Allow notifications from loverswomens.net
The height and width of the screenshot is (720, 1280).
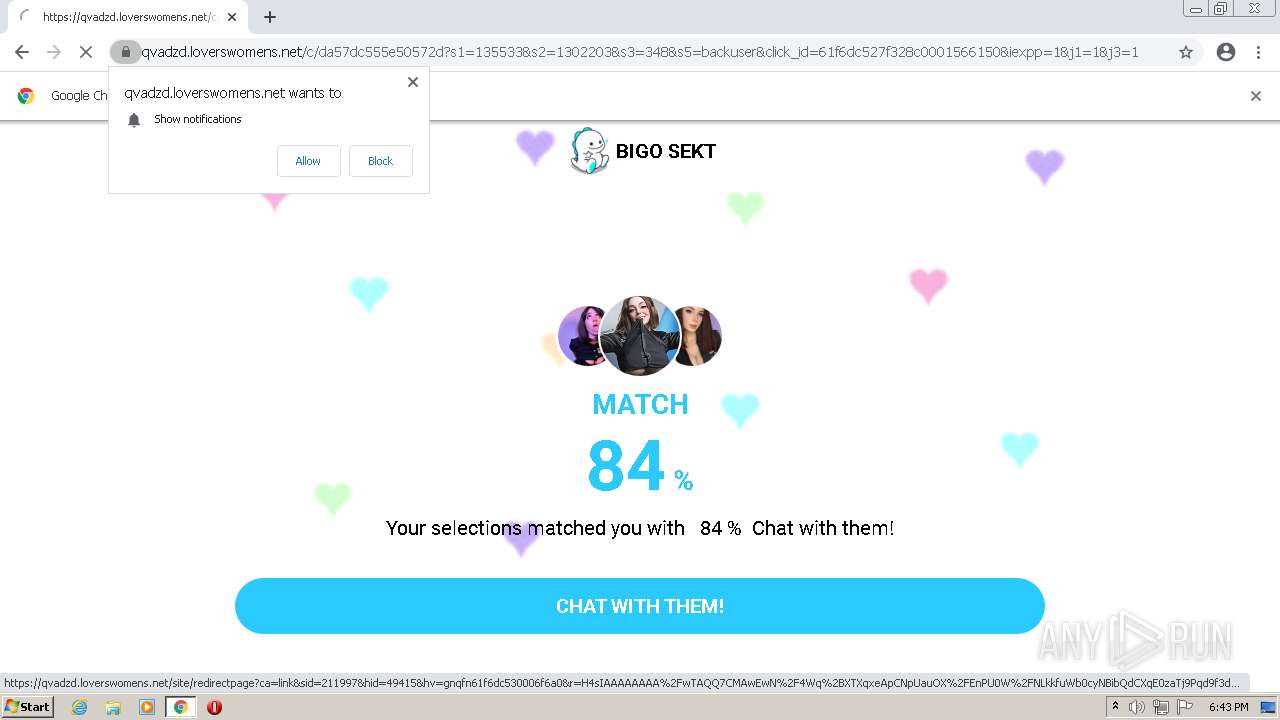308,161
